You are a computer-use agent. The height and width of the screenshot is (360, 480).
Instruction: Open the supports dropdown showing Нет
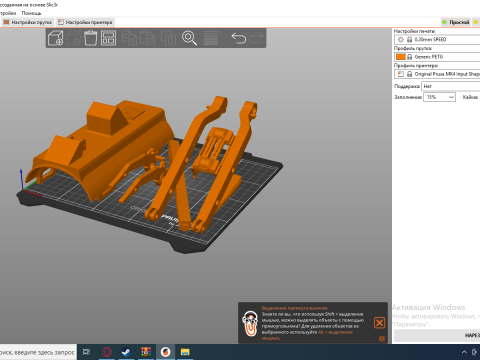(451, 86)
